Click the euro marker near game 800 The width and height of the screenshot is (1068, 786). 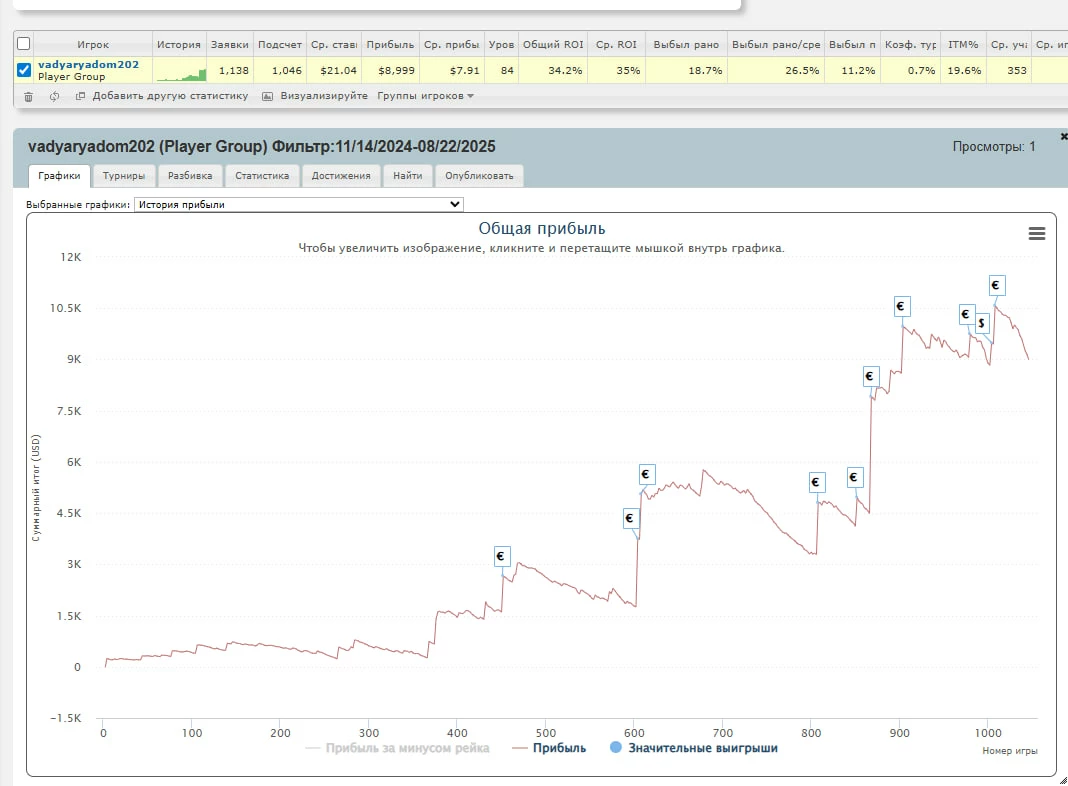point(816,483)
